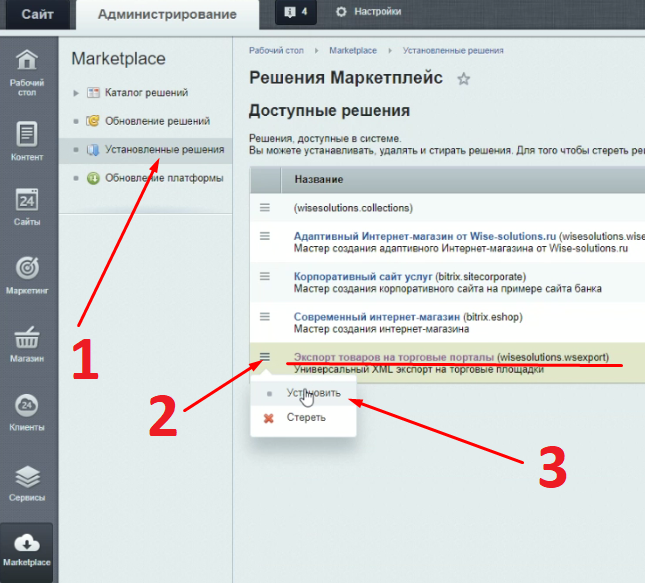This screenshot has height=583, width=645.
Task: Click the (wisesolutions.collections) row text
Action: pyautogui.click(x=353, y=208)
